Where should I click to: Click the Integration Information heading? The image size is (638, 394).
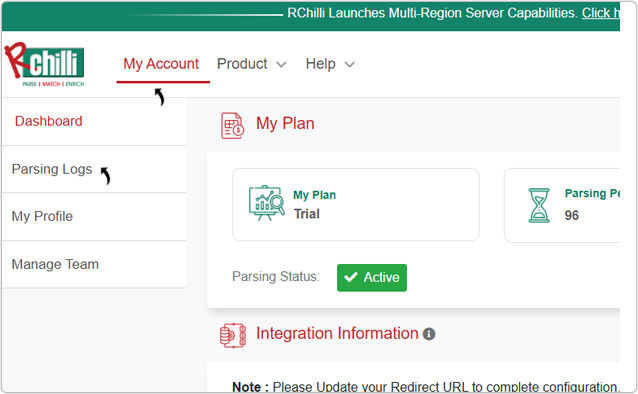[337, 333]
